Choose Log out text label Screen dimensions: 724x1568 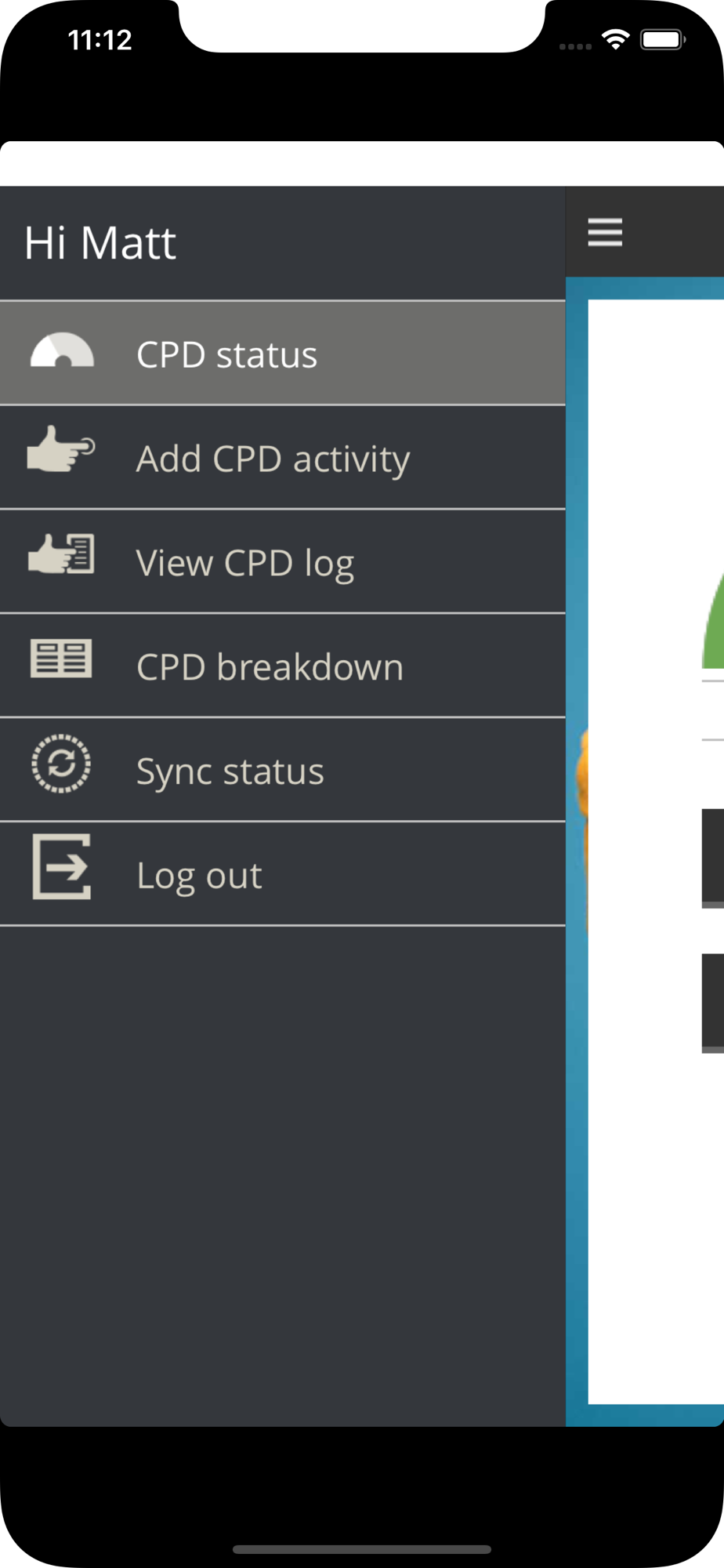(x=199, y=876)
